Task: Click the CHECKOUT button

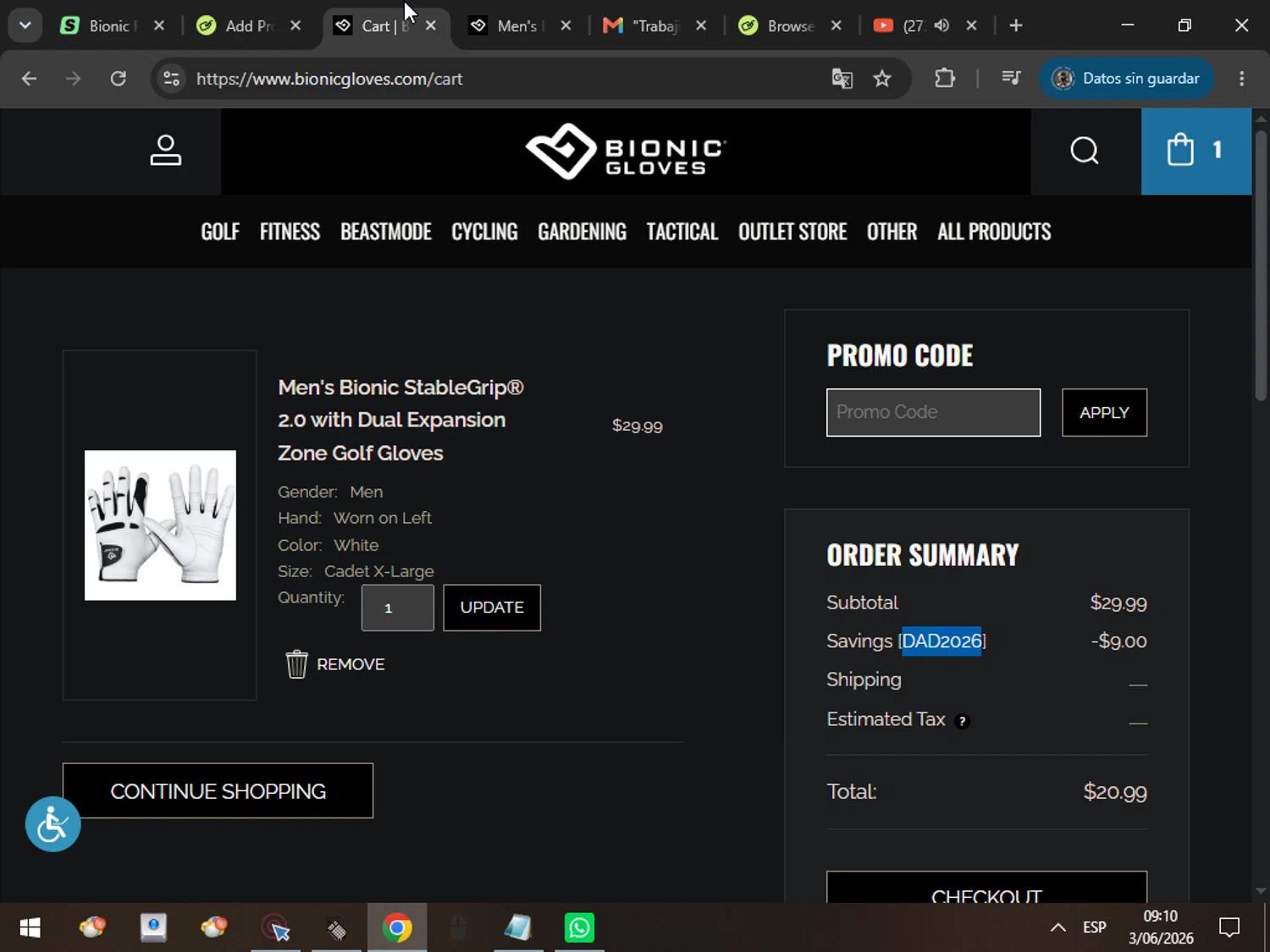Action: click(986, 887)
